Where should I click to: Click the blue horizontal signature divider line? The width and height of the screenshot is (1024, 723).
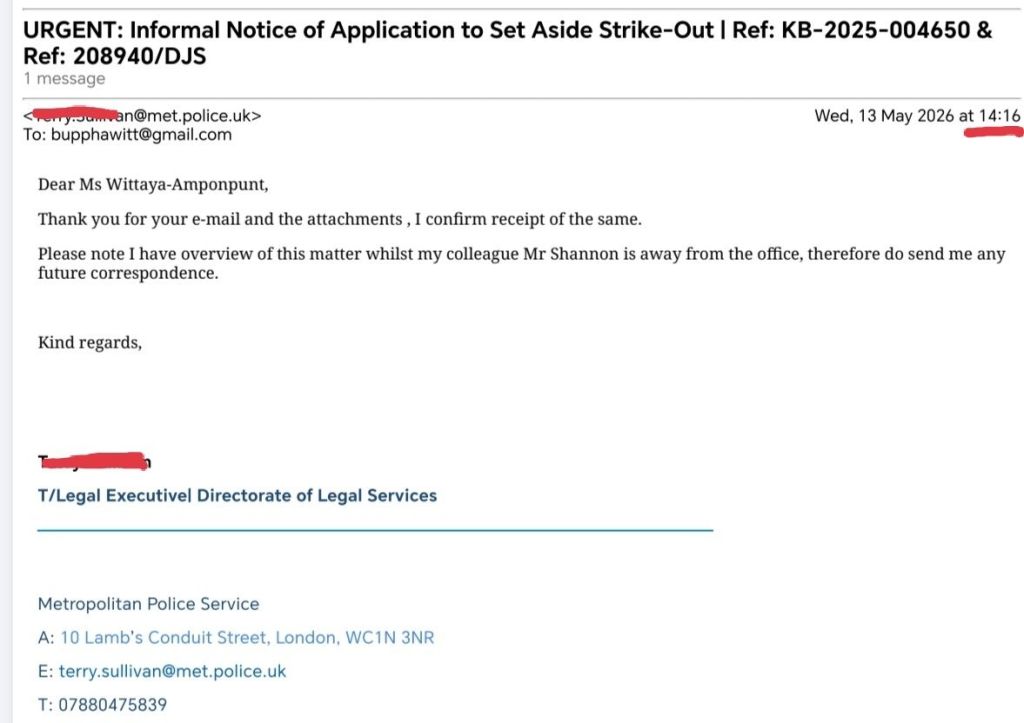pyautogui.click(x=375, y=530)
